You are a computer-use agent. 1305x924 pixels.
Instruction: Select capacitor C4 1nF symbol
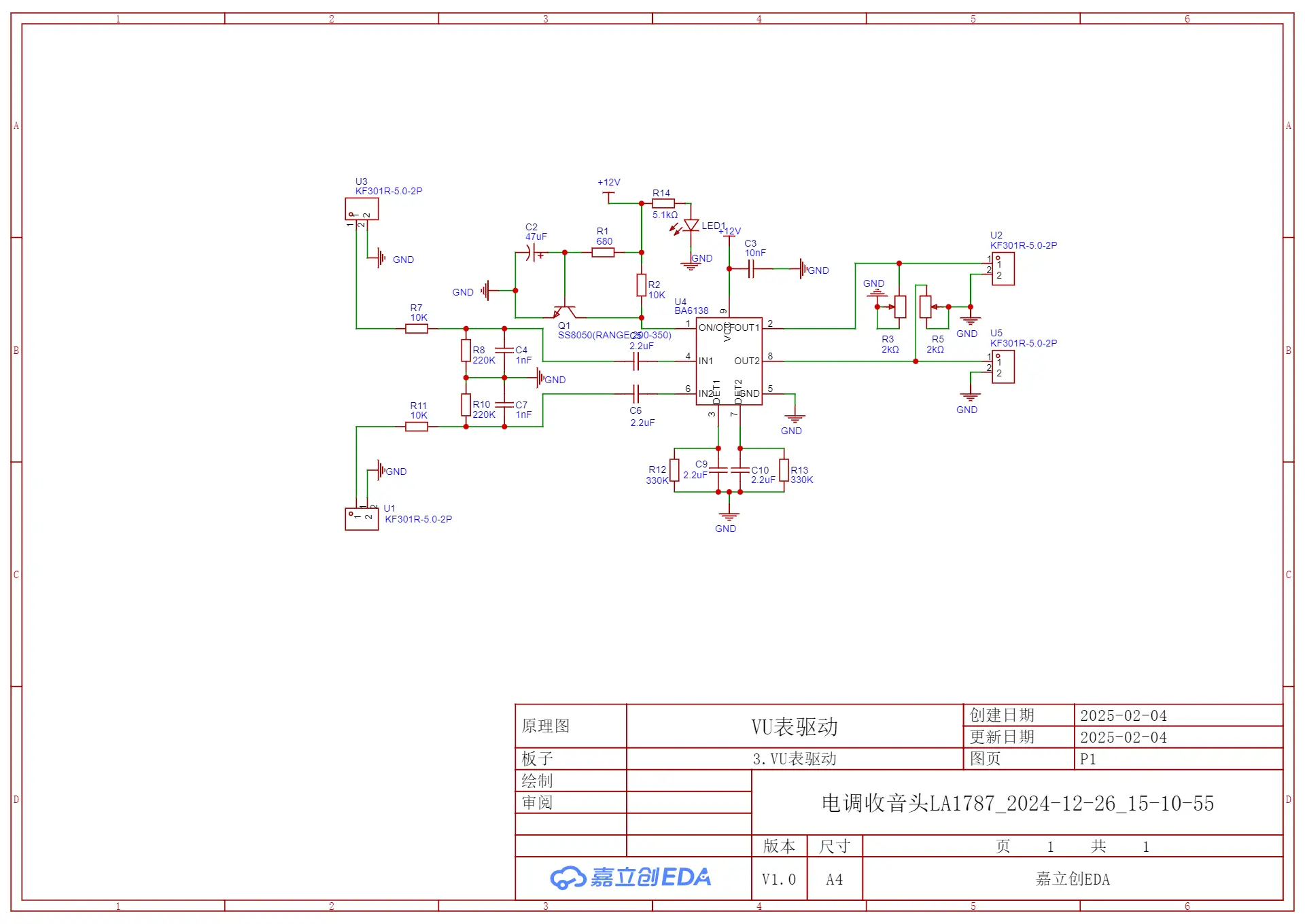pos(504,351)
